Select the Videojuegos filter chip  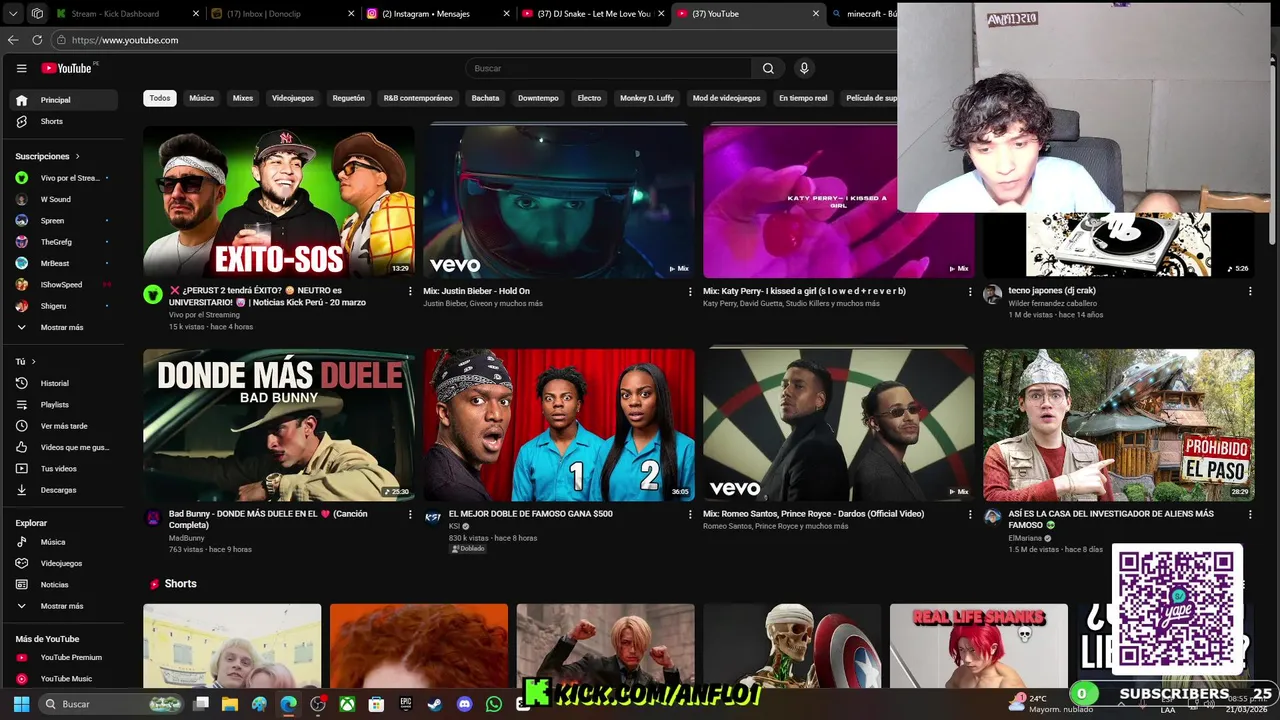(293, 98)
